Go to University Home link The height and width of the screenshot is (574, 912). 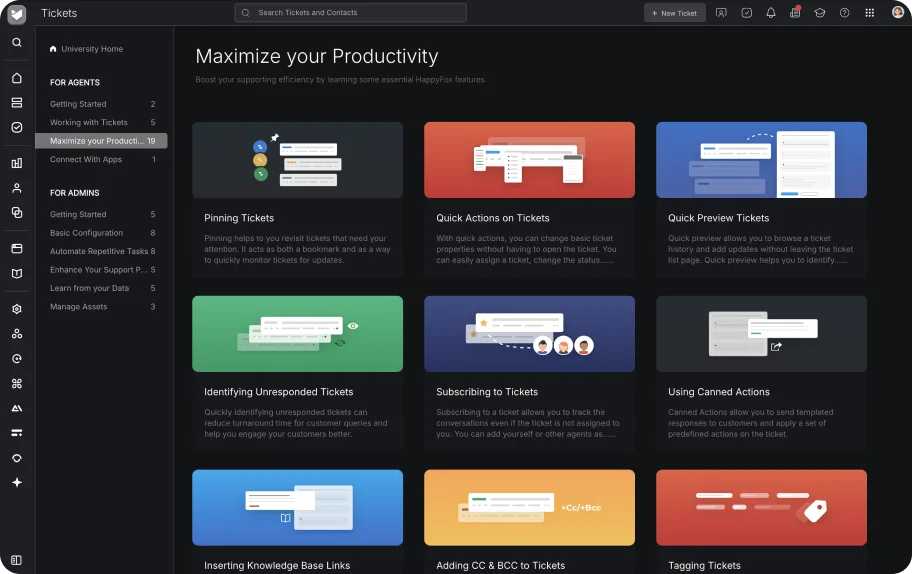[87, 49]
